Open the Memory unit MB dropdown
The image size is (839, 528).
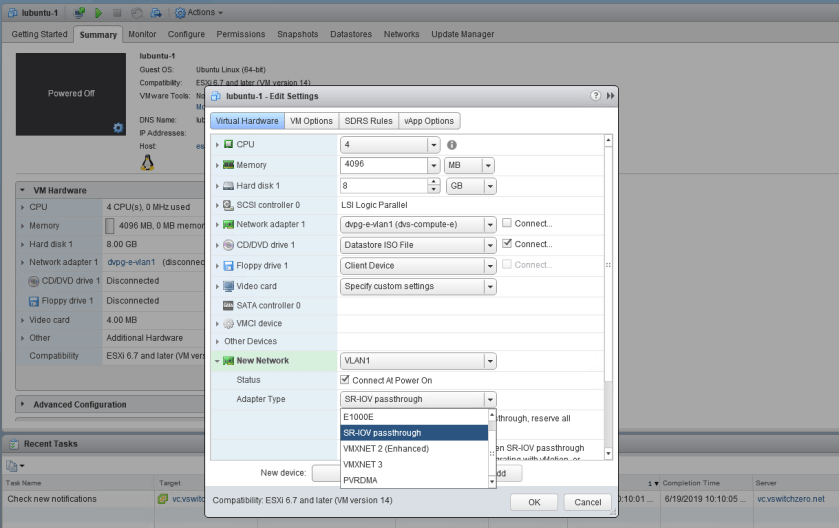(x=470, y=165)
